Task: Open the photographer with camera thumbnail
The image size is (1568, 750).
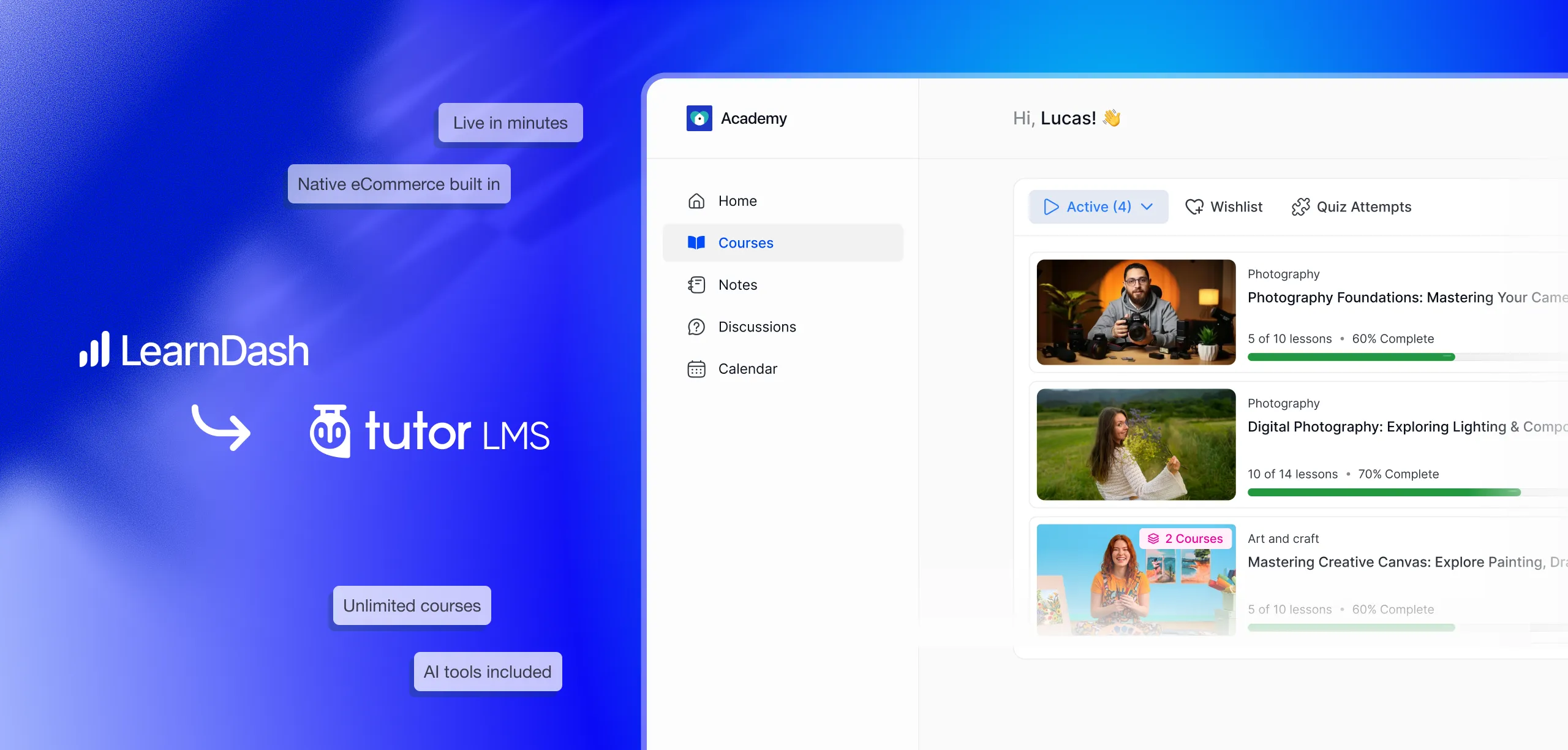Action: pyautogui.click(x=1136, y=312)
